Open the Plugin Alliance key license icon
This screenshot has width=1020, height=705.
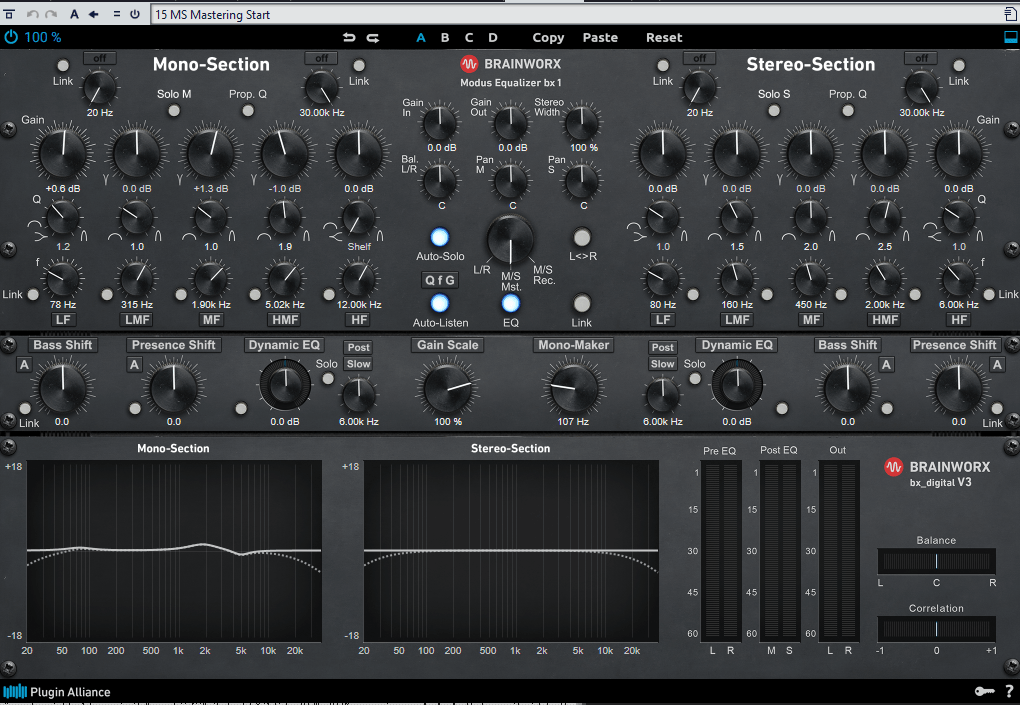983,691
